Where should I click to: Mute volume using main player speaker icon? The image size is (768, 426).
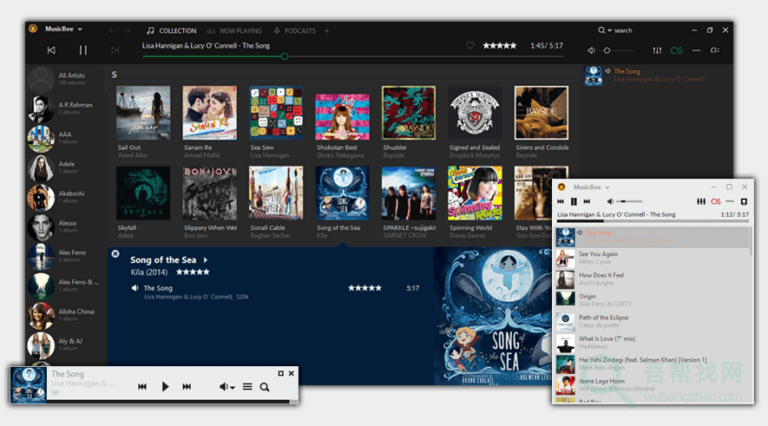tap(593, 50)
